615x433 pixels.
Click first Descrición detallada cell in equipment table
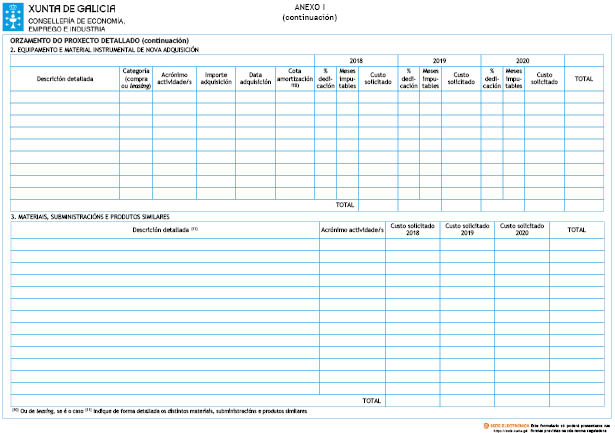(65, 97)
